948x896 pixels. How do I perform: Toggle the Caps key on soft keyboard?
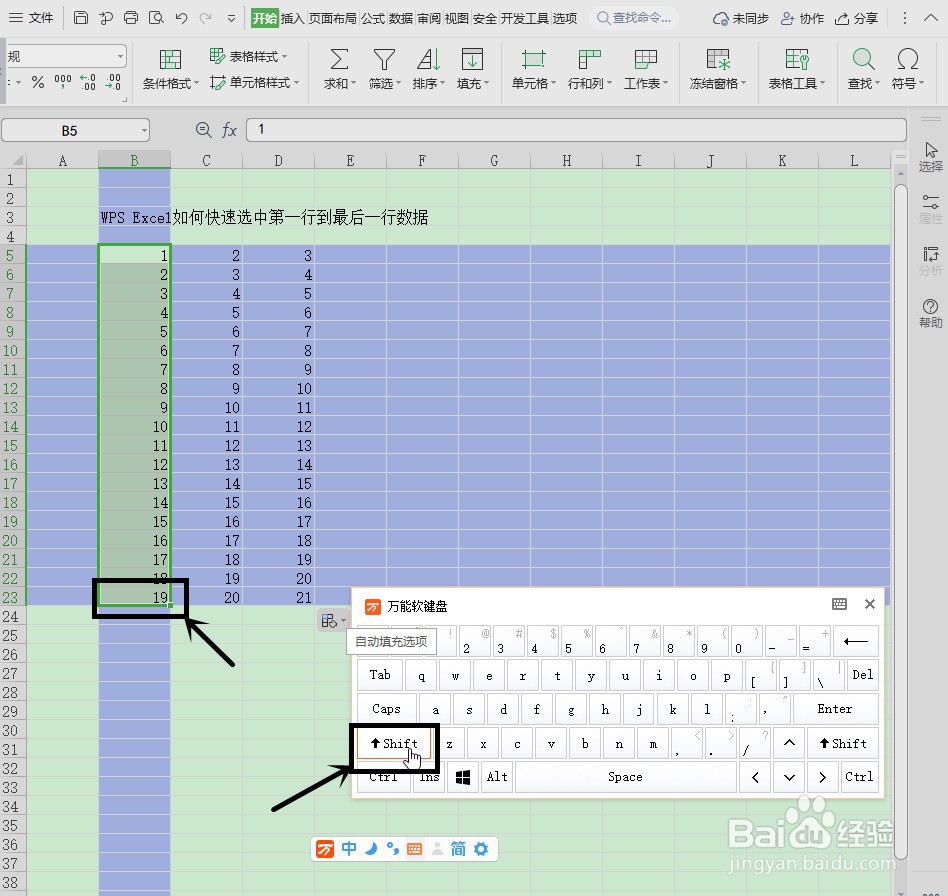click(x=386, y=709)
